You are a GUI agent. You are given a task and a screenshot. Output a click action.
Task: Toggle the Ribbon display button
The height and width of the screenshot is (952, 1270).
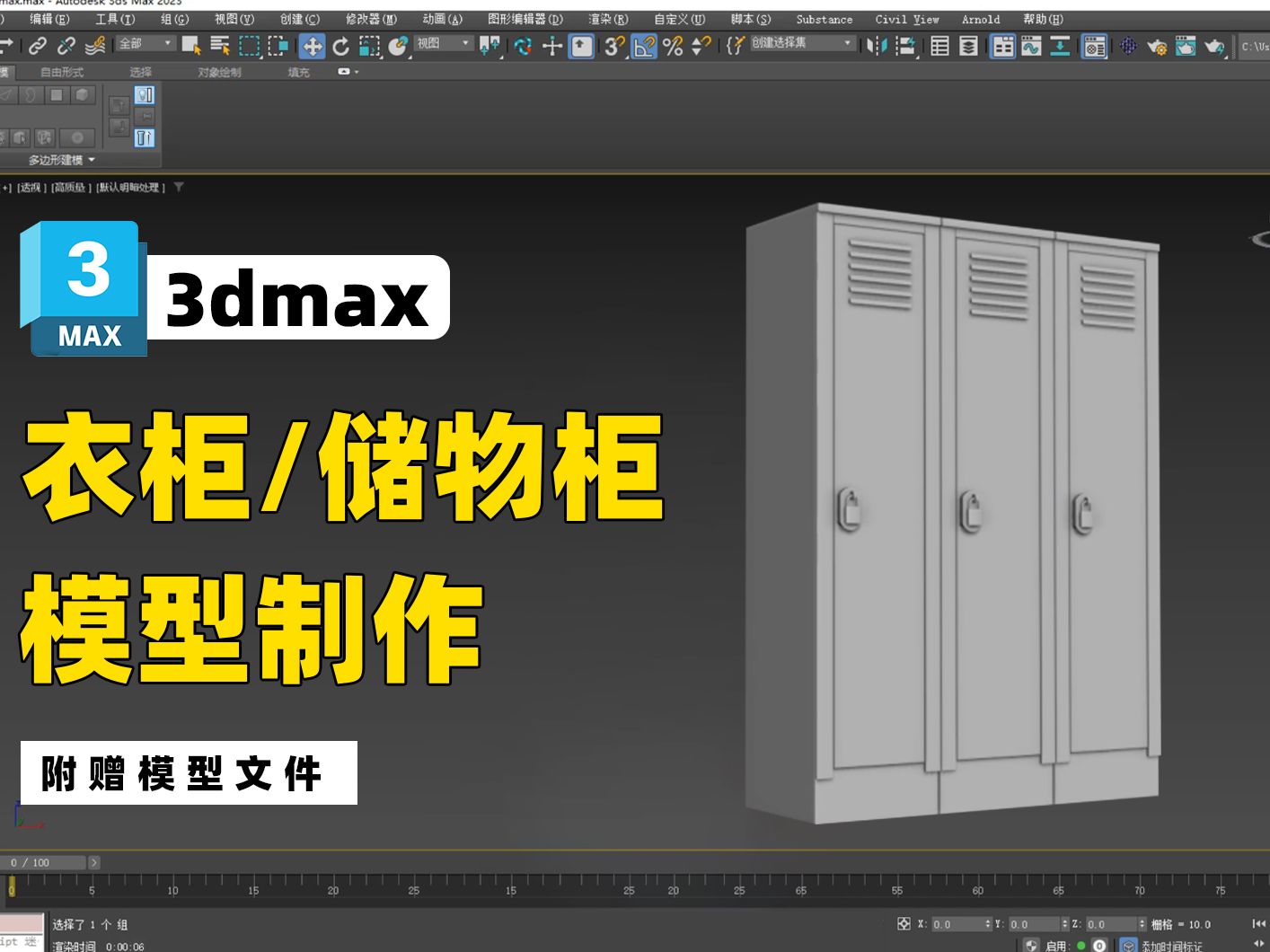1003,46
